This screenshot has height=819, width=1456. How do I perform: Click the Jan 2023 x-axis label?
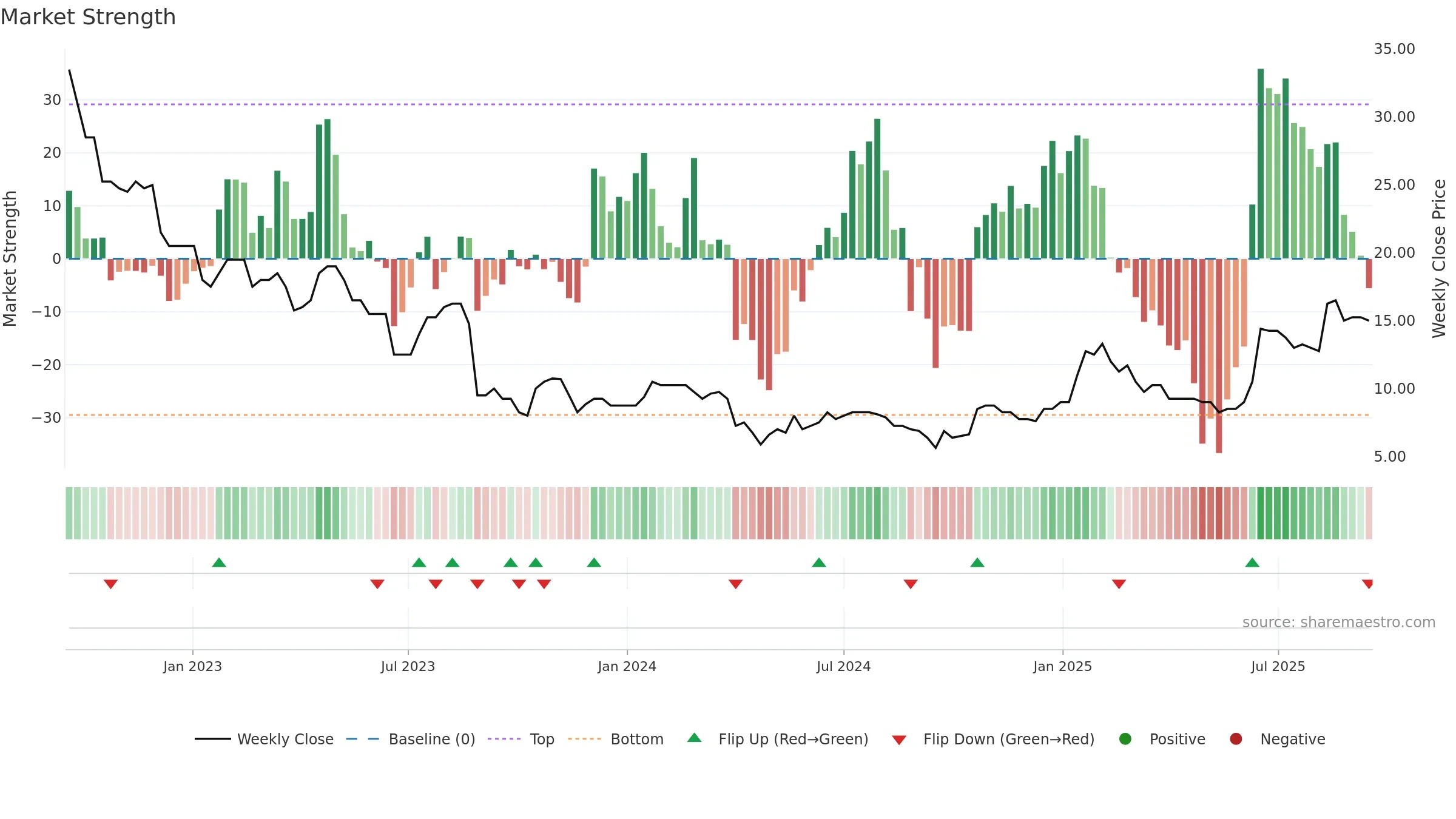point(193,666)
